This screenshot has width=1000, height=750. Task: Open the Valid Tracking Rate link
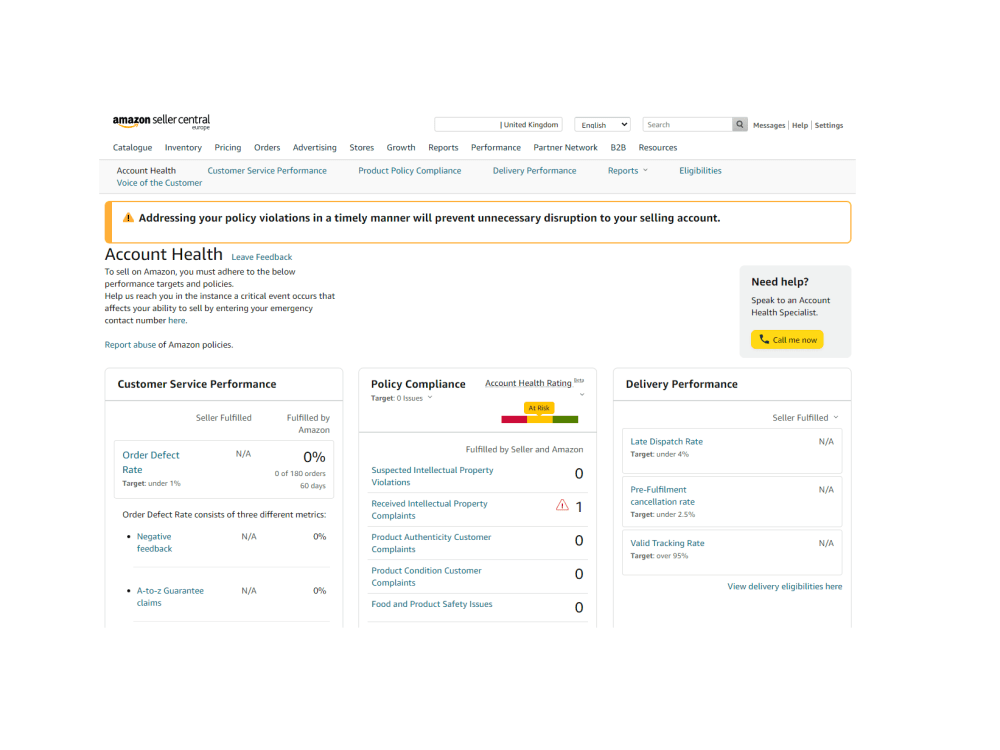coord(667,543)
